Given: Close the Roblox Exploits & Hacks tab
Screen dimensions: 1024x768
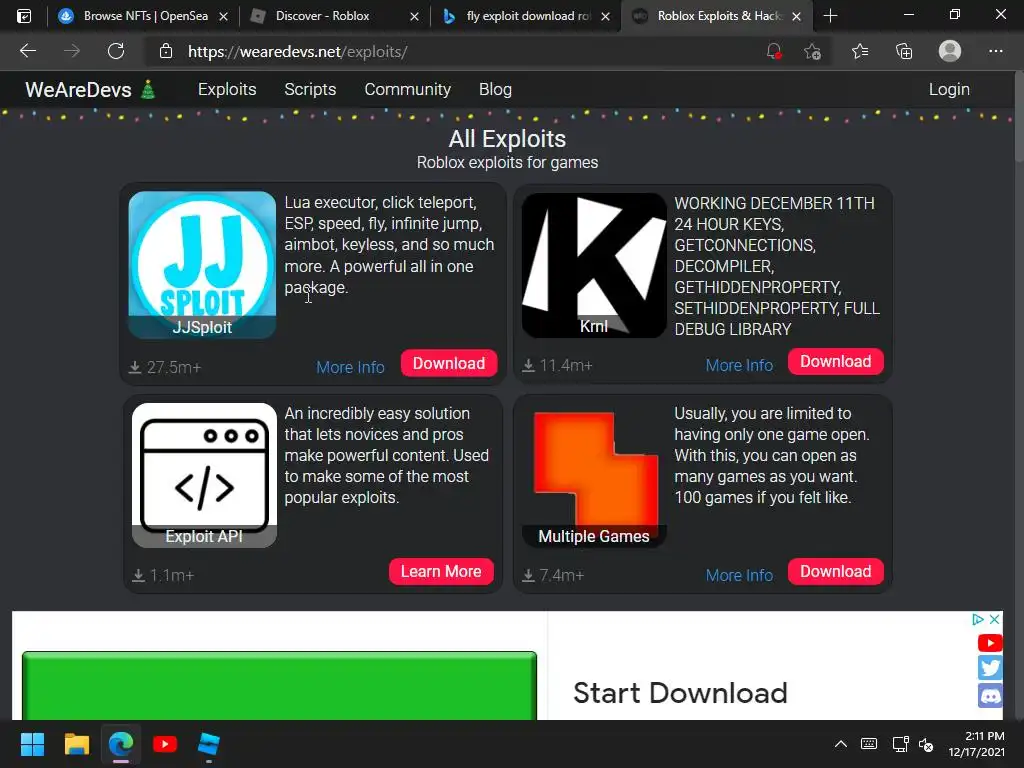Looking at the screenshot, I should point(796,16).
